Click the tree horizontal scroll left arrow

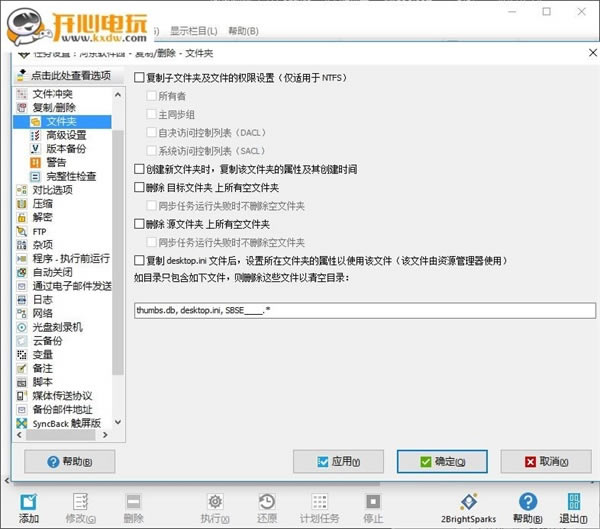pos(20,435)
